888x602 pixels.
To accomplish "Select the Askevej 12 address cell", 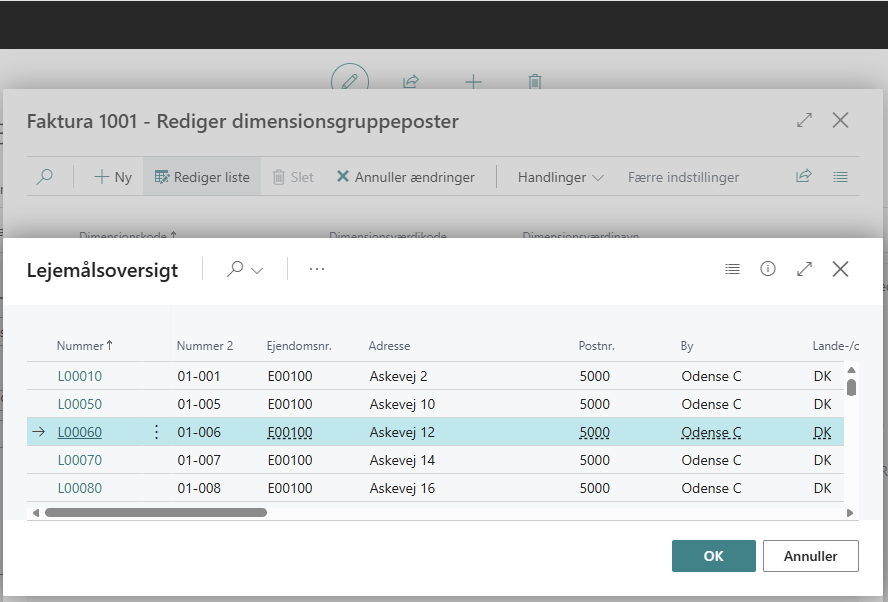I will (402, 432).
